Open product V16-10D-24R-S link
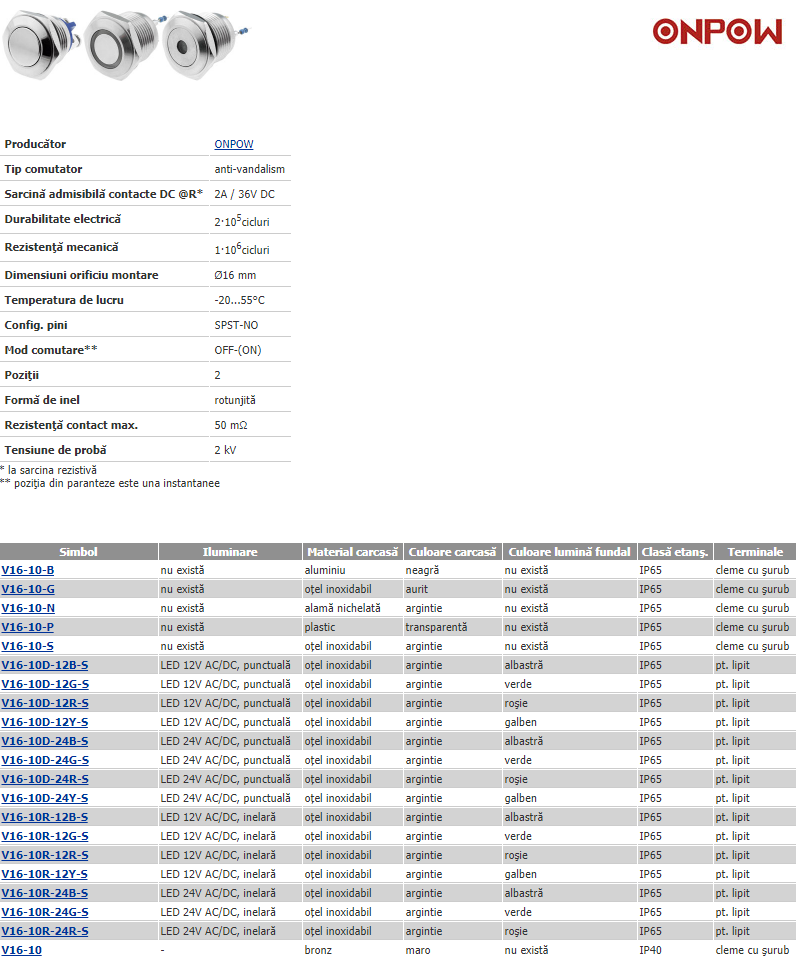The image size is (796, 957). [45, 779]
